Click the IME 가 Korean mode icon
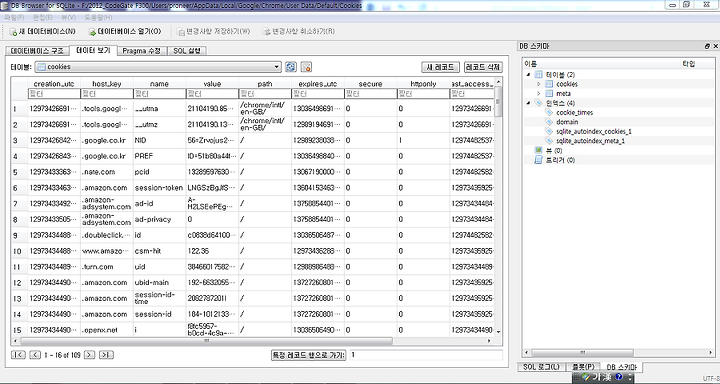The width and height of the screenshot is (720, 384). tap(596, 377)
